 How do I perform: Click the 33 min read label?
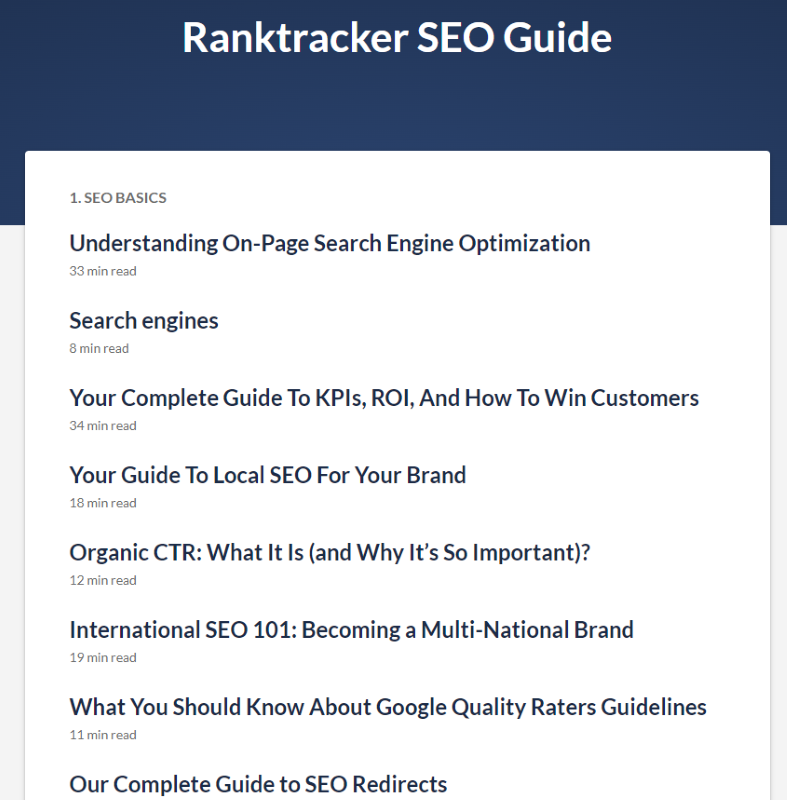click(103, 271)
